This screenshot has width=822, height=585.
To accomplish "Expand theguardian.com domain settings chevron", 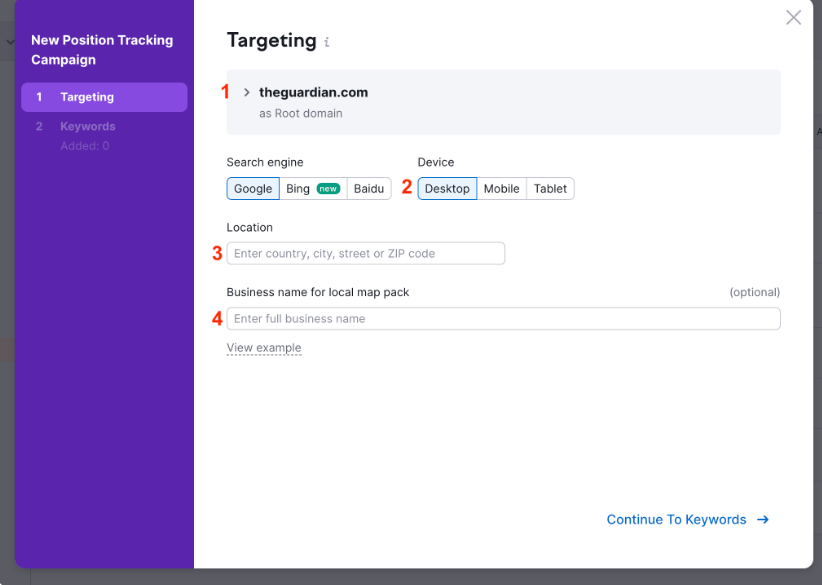I will click(246, 92).
